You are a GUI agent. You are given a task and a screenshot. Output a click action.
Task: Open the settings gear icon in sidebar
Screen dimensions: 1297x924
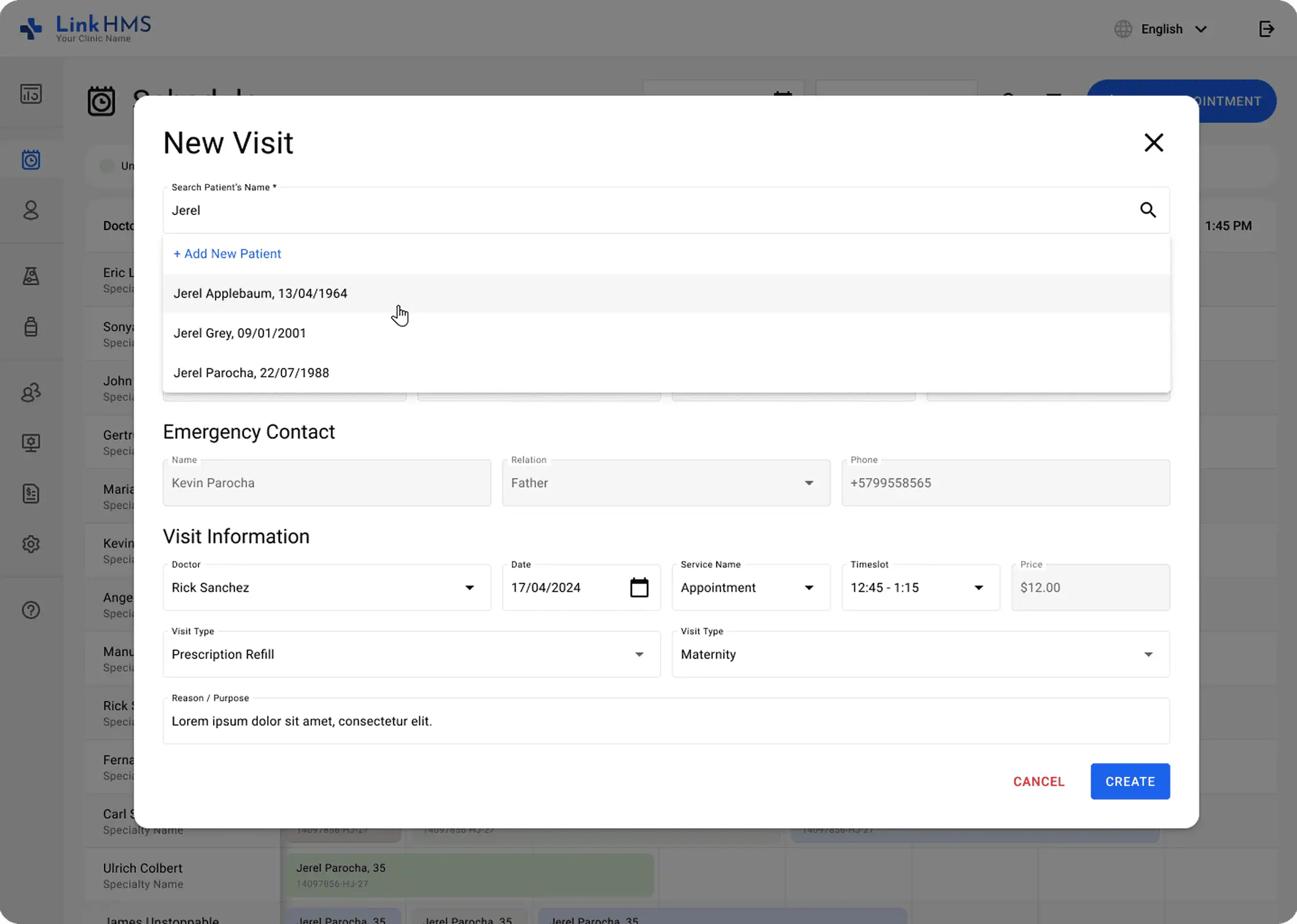(x=31, y=544)
